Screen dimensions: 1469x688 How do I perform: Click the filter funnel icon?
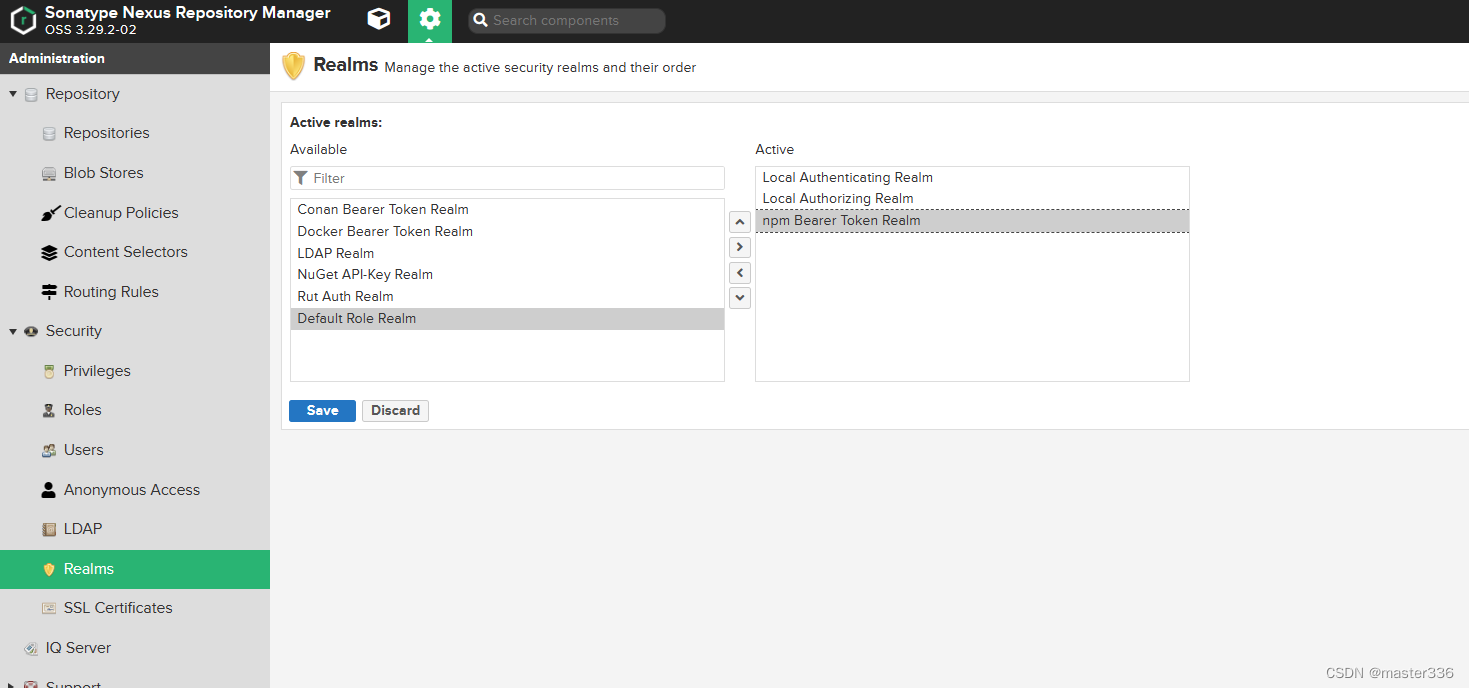coord(301,178)
